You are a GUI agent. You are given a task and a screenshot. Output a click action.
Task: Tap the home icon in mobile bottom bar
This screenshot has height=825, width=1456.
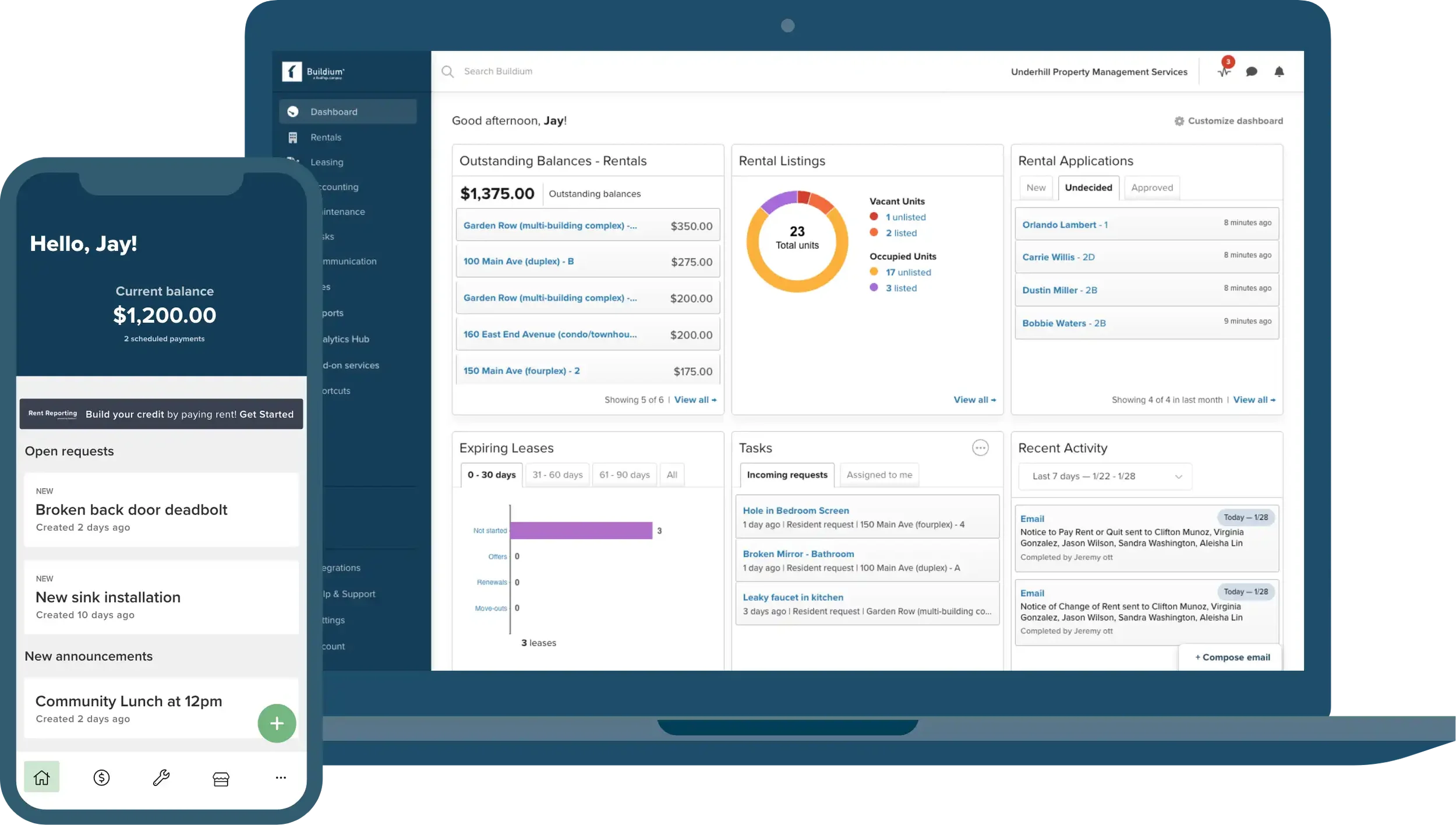tap(41, 777)
